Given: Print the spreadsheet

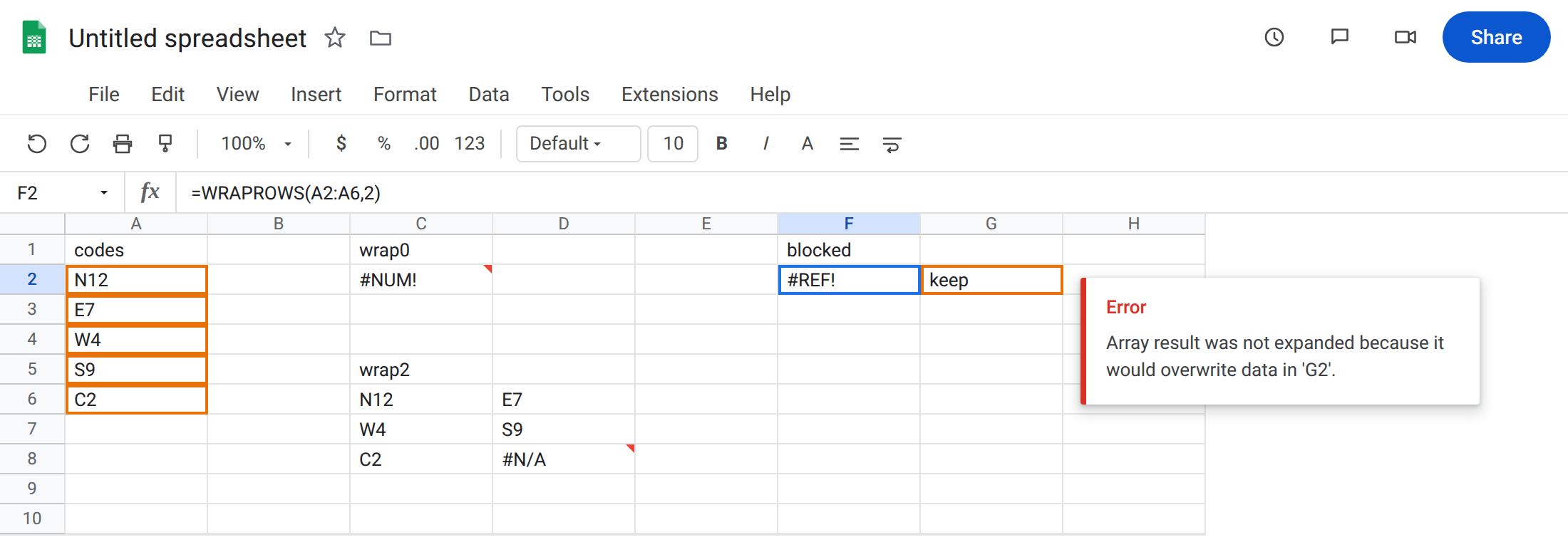Looking at the screenshot, I should point(123,144).
